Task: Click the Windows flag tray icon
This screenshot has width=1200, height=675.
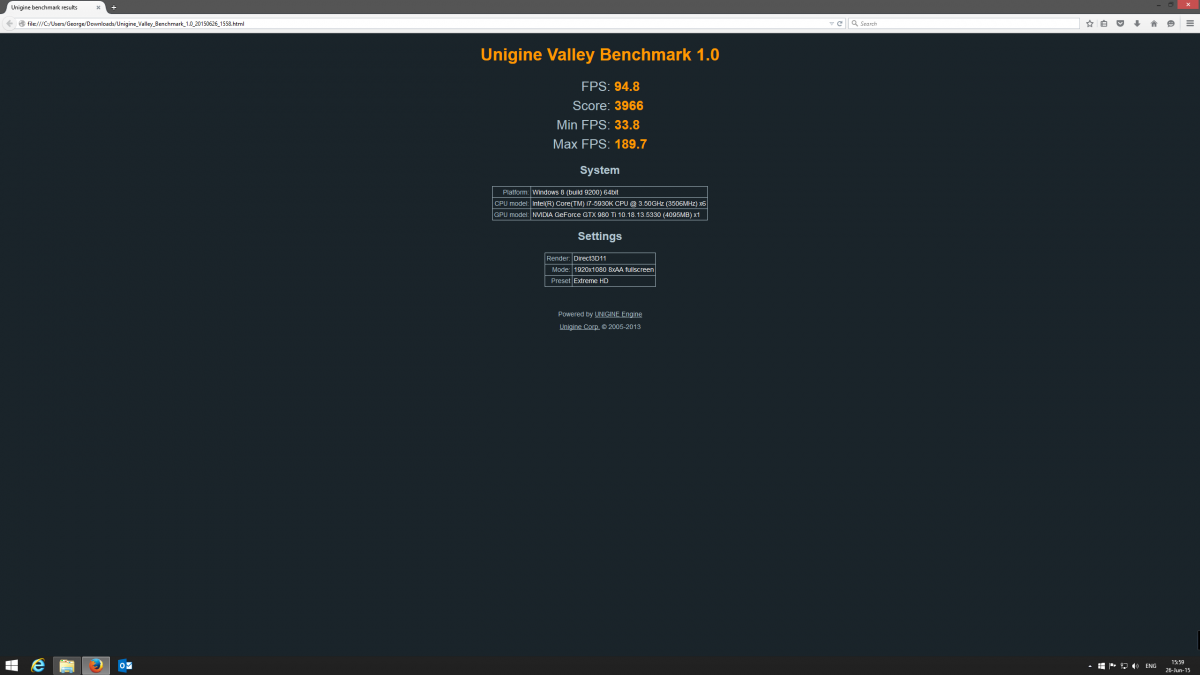Action: (1101, 665)
